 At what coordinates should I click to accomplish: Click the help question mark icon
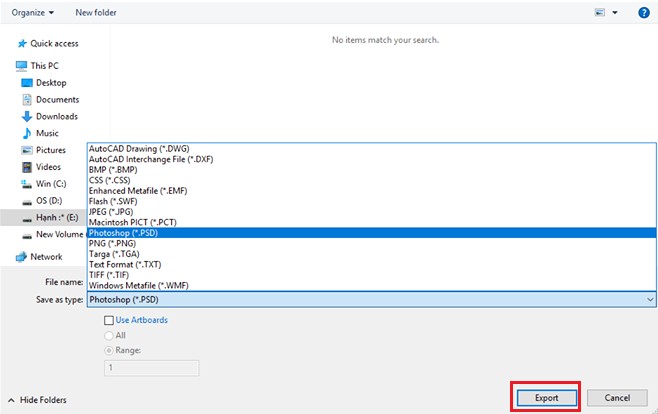point(644,12)
